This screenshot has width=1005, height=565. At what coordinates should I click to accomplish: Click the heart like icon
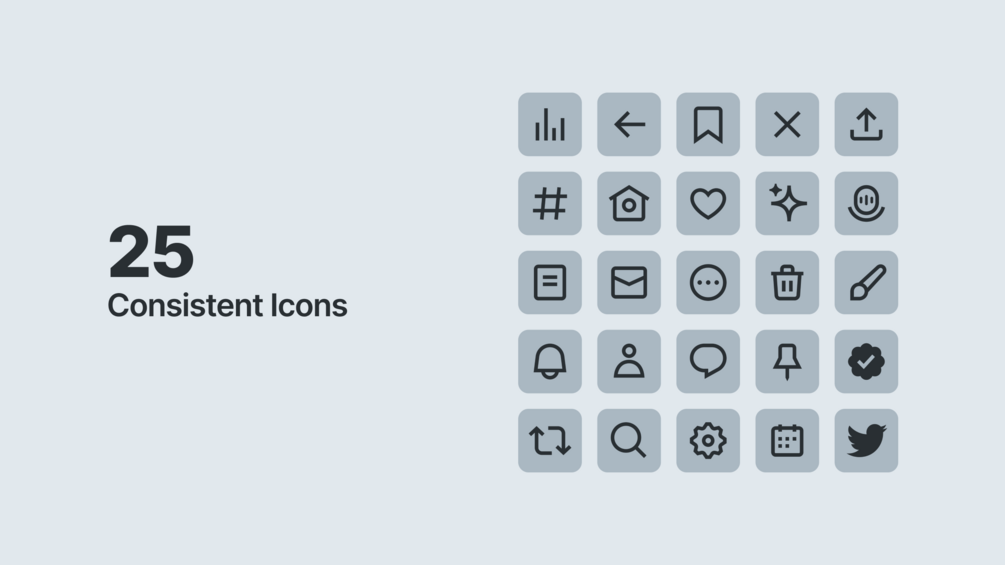[x=708, y=203]
